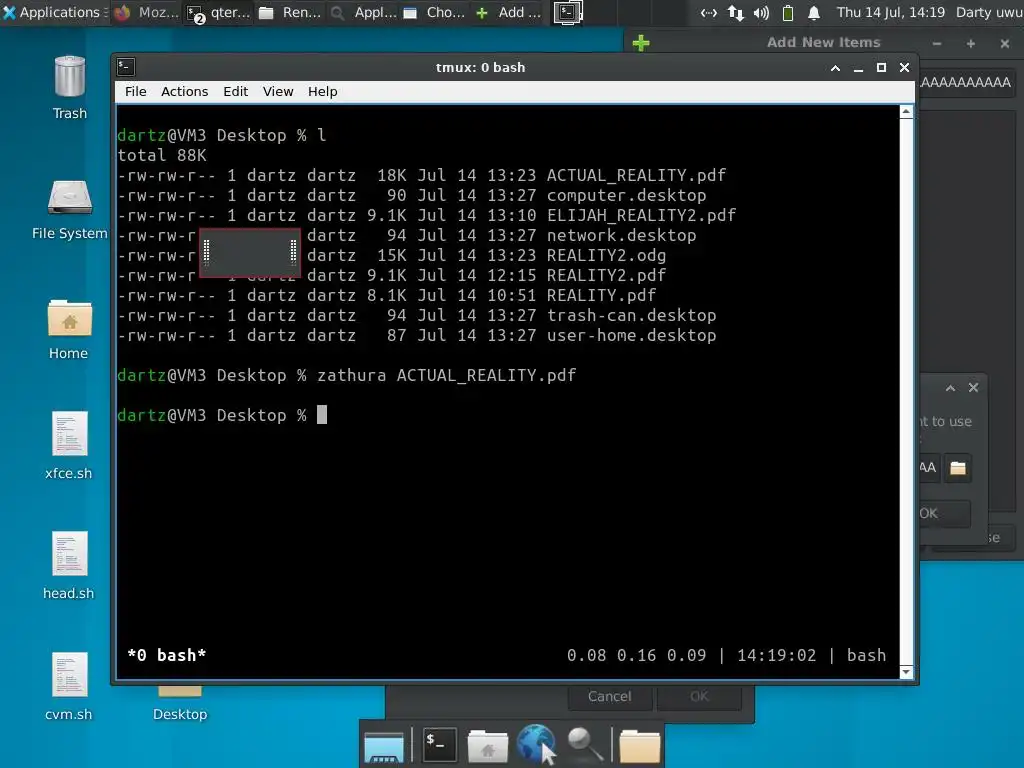
Task: Launch terminal emulator from bottom dock
Action: [x=439, y=744]
